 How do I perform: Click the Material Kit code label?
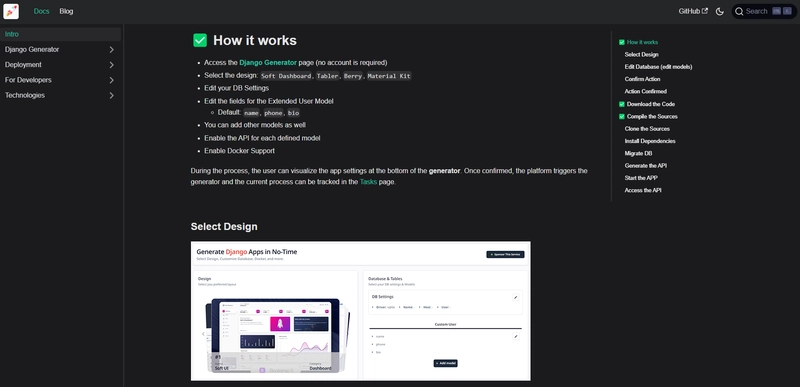click(389, 76)
